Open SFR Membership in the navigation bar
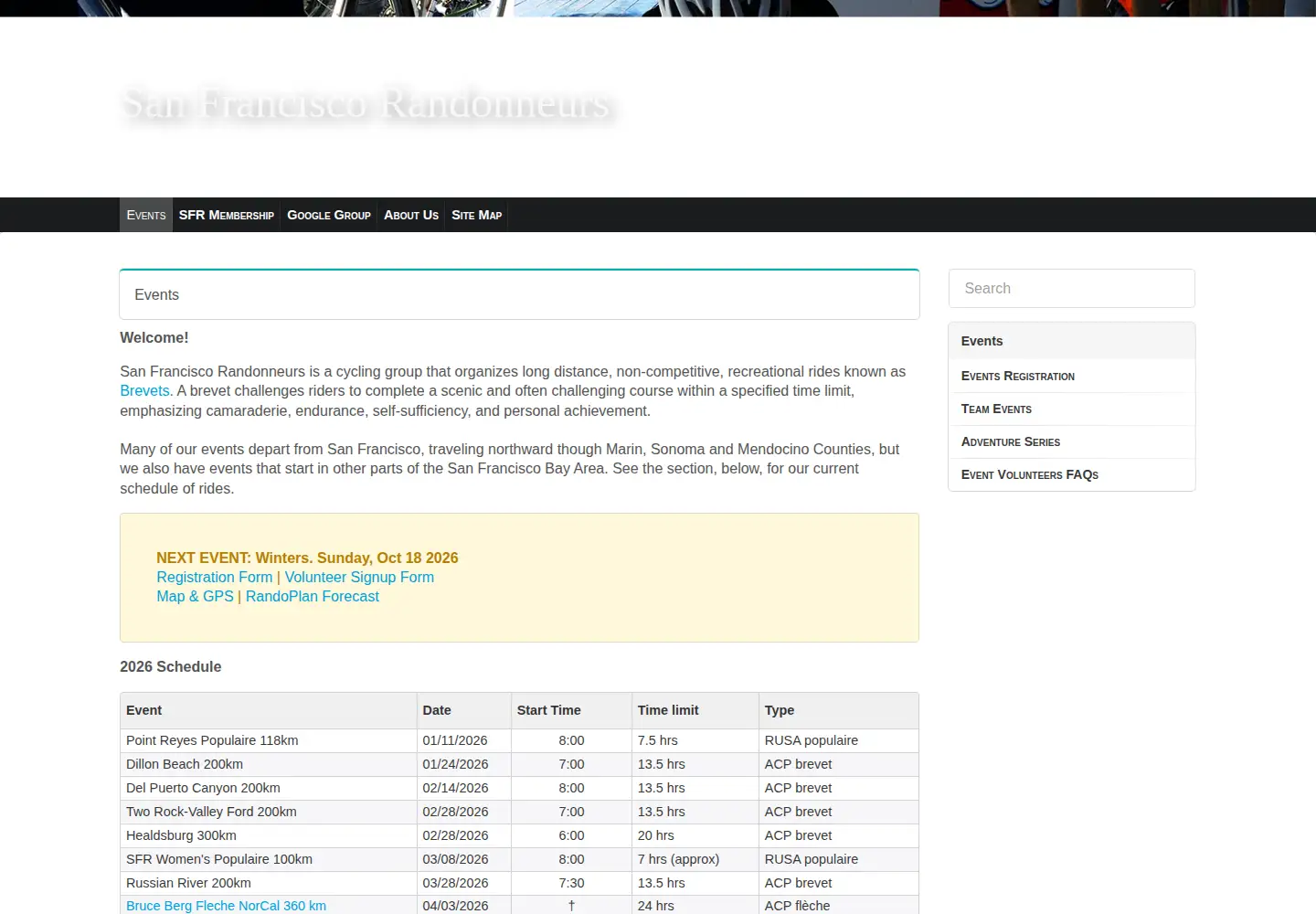This screenshot has height=914, width=1316. pyautogui.click(x=227, y=215)
